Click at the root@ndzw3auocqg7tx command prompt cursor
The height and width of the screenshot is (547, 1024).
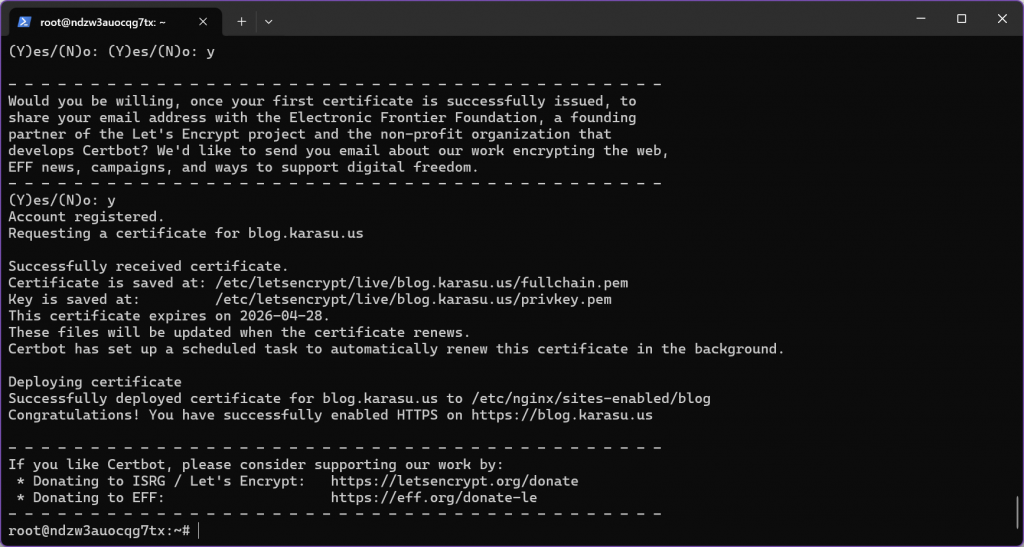pyautogui.click(x=198, y=530)
